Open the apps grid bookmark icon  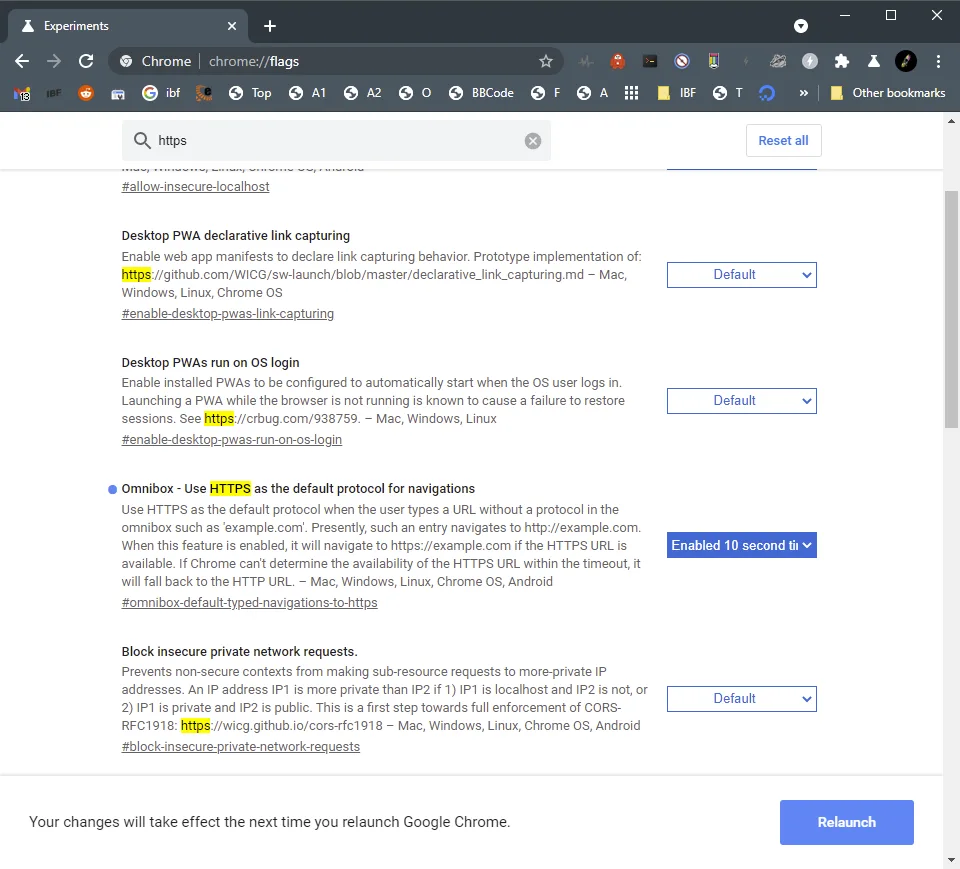[x=631, y=93]
